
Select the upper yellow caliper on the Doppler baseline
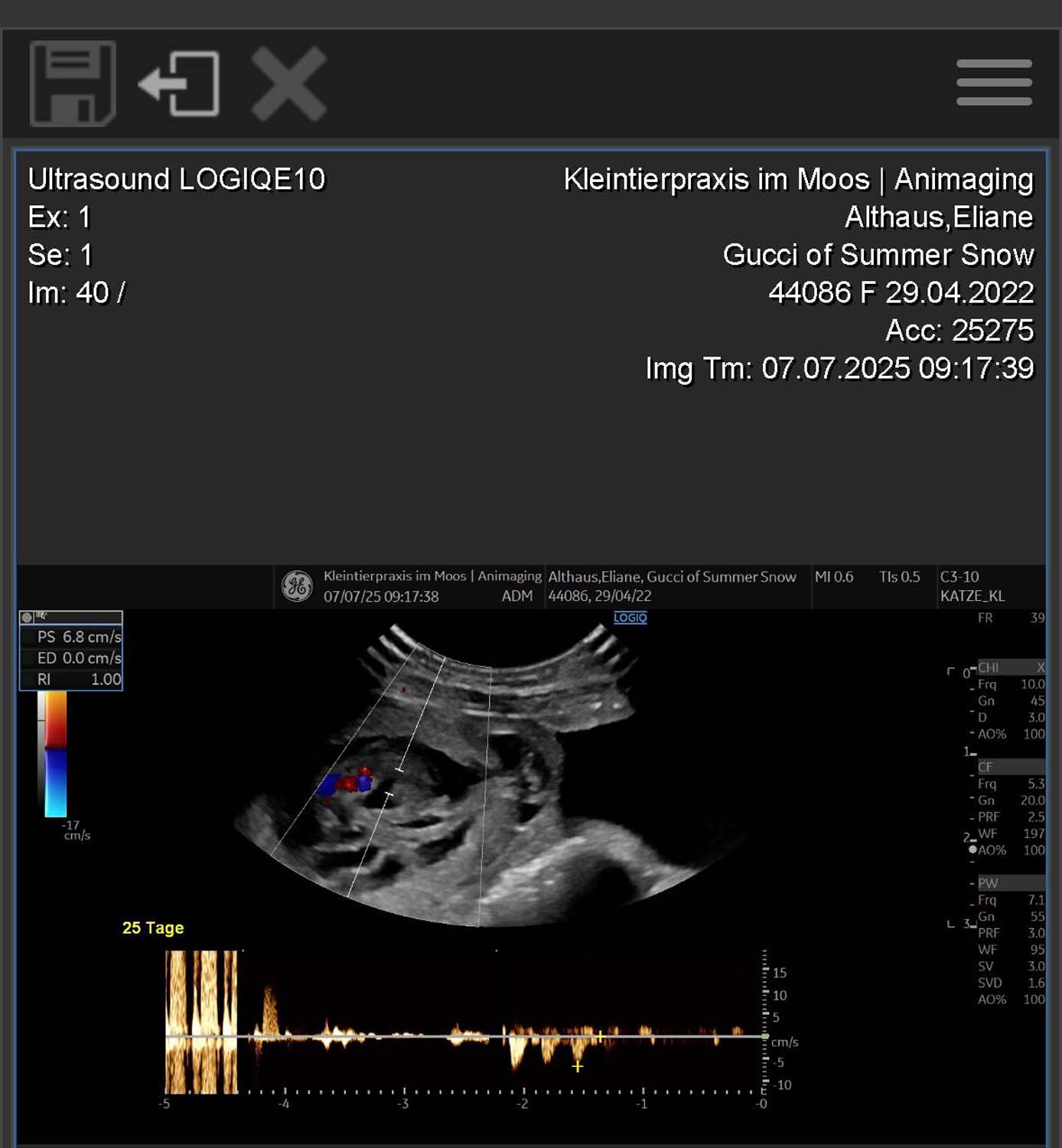pos(601,1036)
